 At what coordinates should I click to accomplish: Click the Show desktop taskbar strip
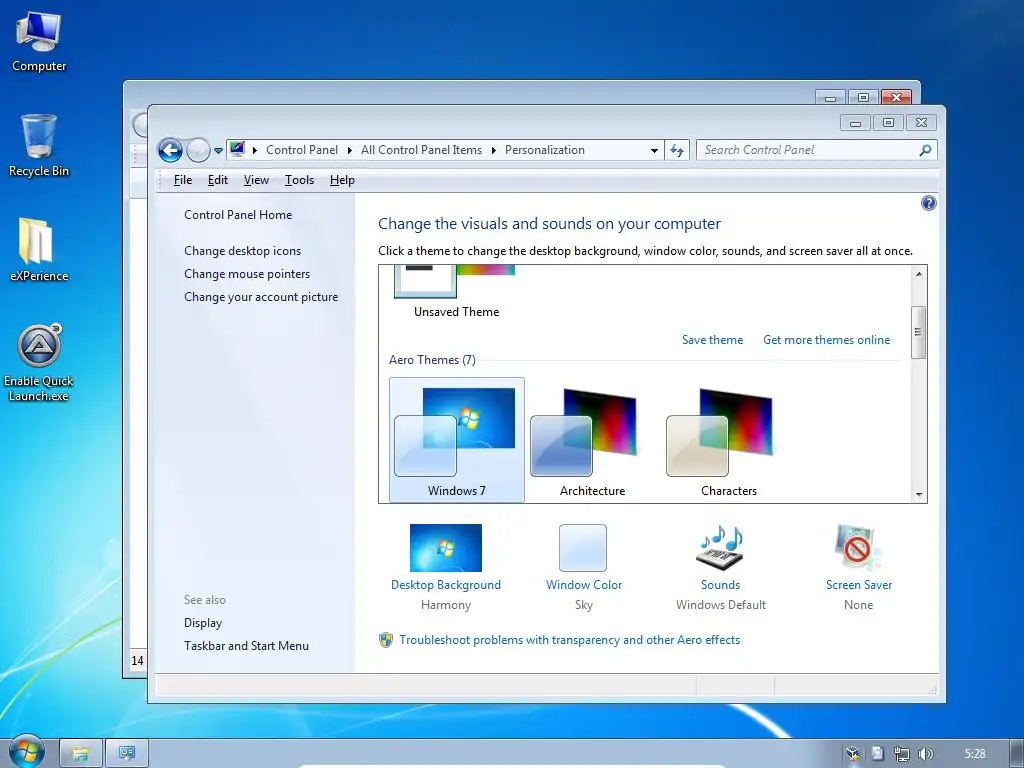click(1016, 754)
